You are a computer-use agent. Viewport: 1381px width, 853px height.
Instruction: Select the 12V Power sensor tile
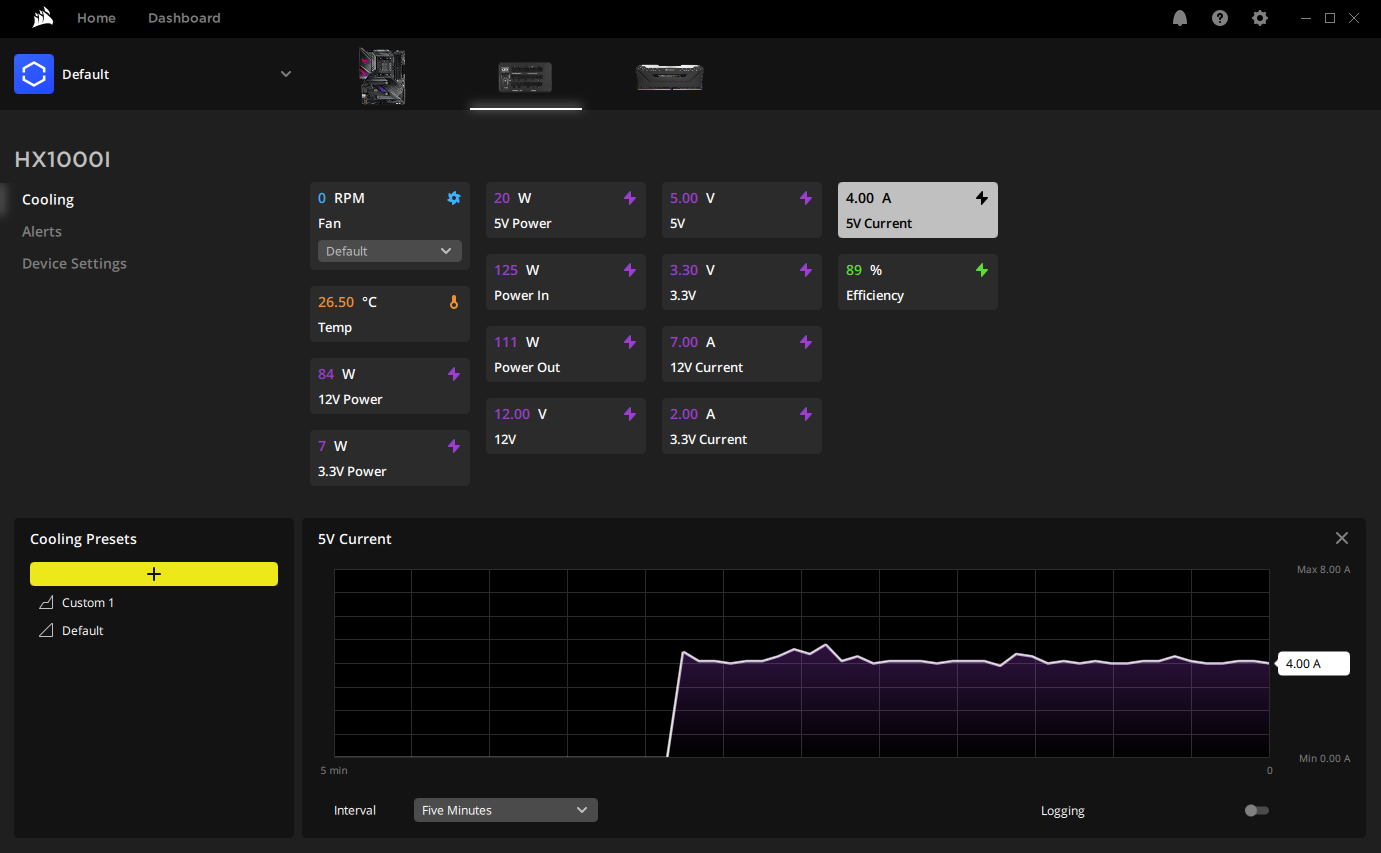click(390, 386)
